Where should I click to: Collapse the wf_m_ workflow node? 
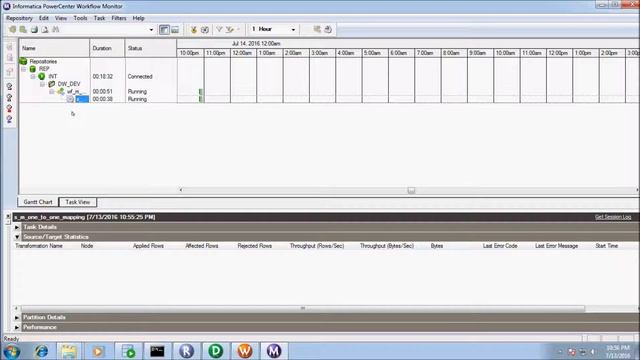(52, 92)
